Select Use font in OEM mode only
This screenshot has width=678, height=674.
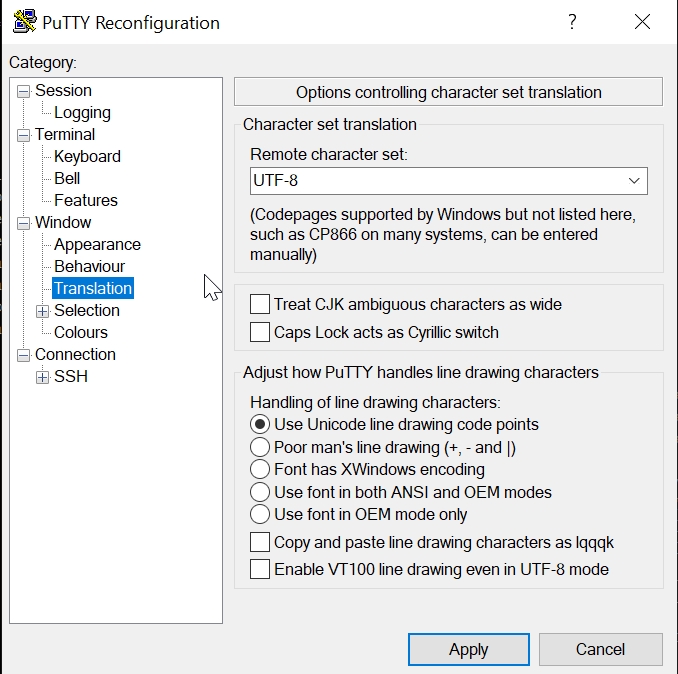pos(260,514)
